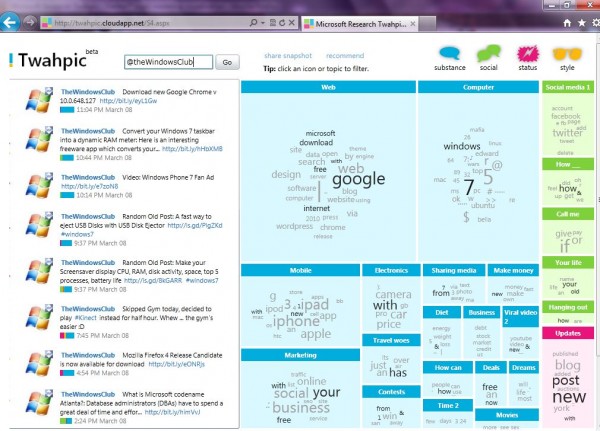Click the stop X icon in address bar
Image resolution: width=600 pixels, height=431 pixels.
(292, 23)
